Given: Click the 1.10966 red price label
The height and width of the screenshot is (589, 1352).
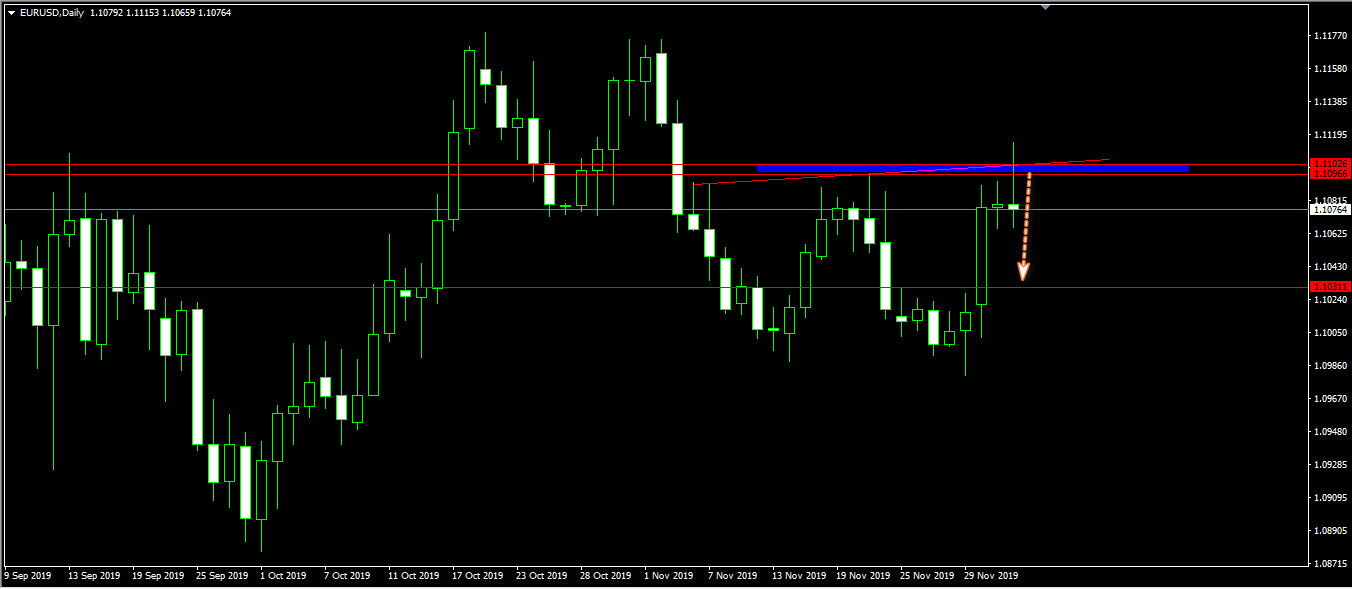Looking at the screenshot, I should 1331,174.
